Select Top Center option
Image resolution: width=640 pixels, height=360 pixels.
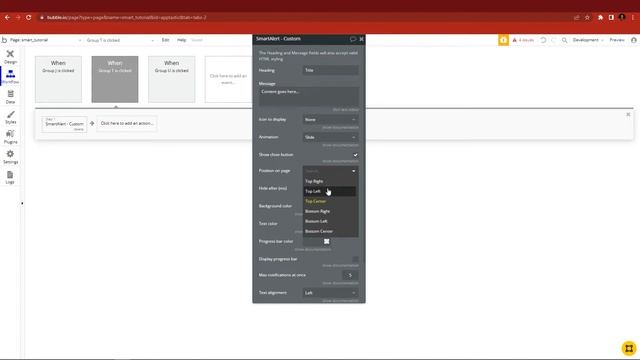330,201
